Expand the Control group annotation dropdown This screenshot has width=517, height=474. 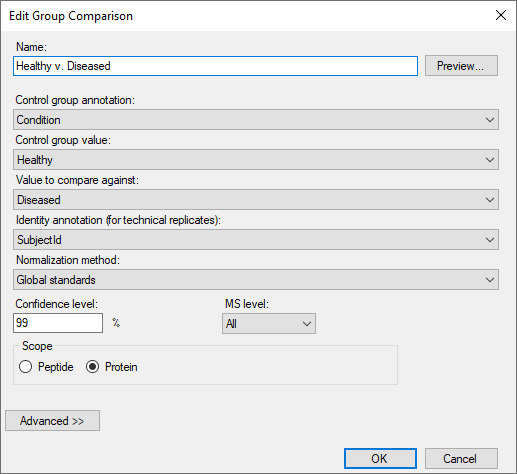coord(256,120)
